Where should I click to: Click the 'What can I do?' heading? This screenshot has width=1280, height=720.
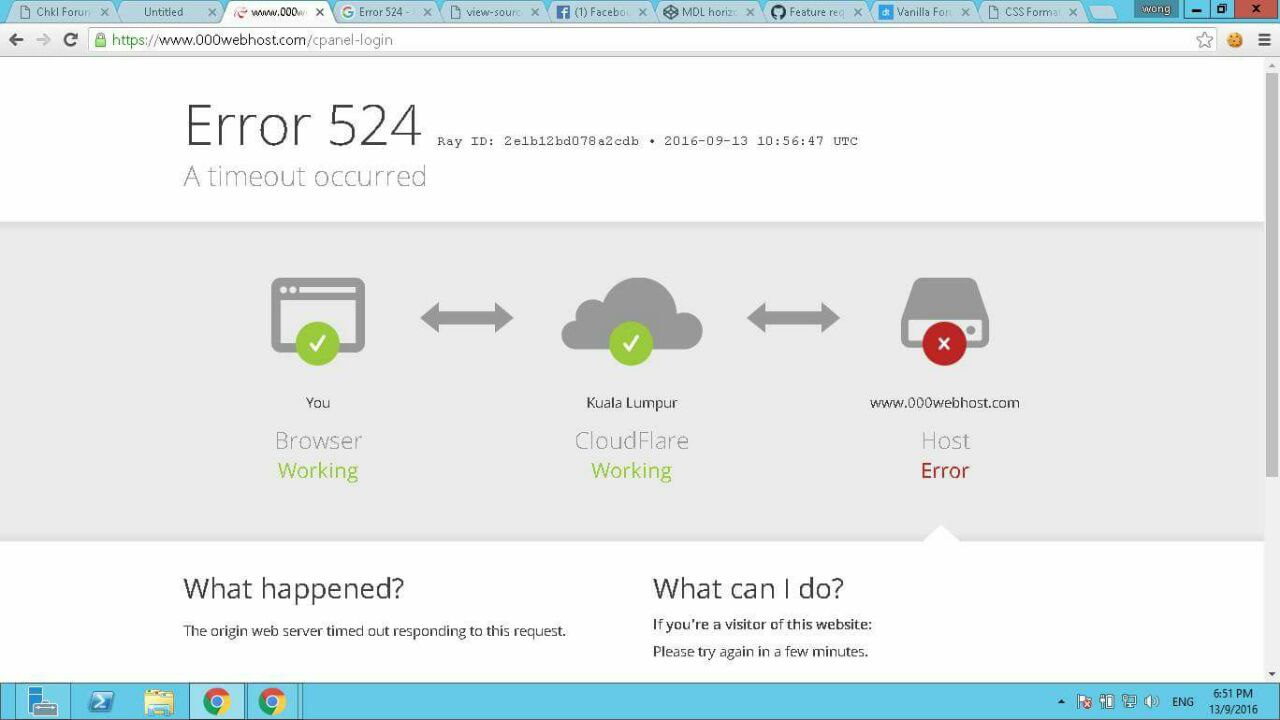pyautogui.click(x=748, y=588)
